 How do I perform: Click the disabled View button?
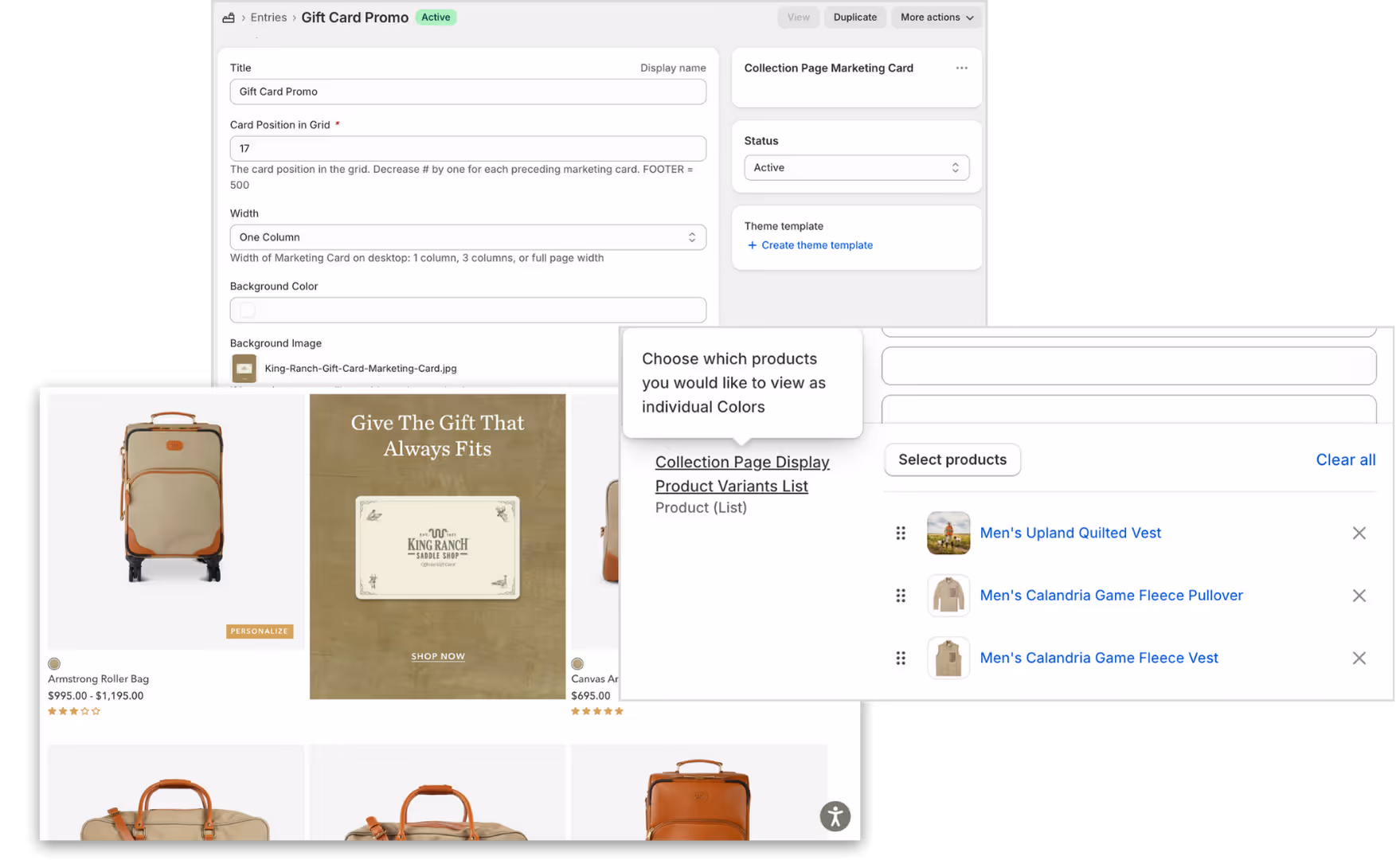point(798,18)
